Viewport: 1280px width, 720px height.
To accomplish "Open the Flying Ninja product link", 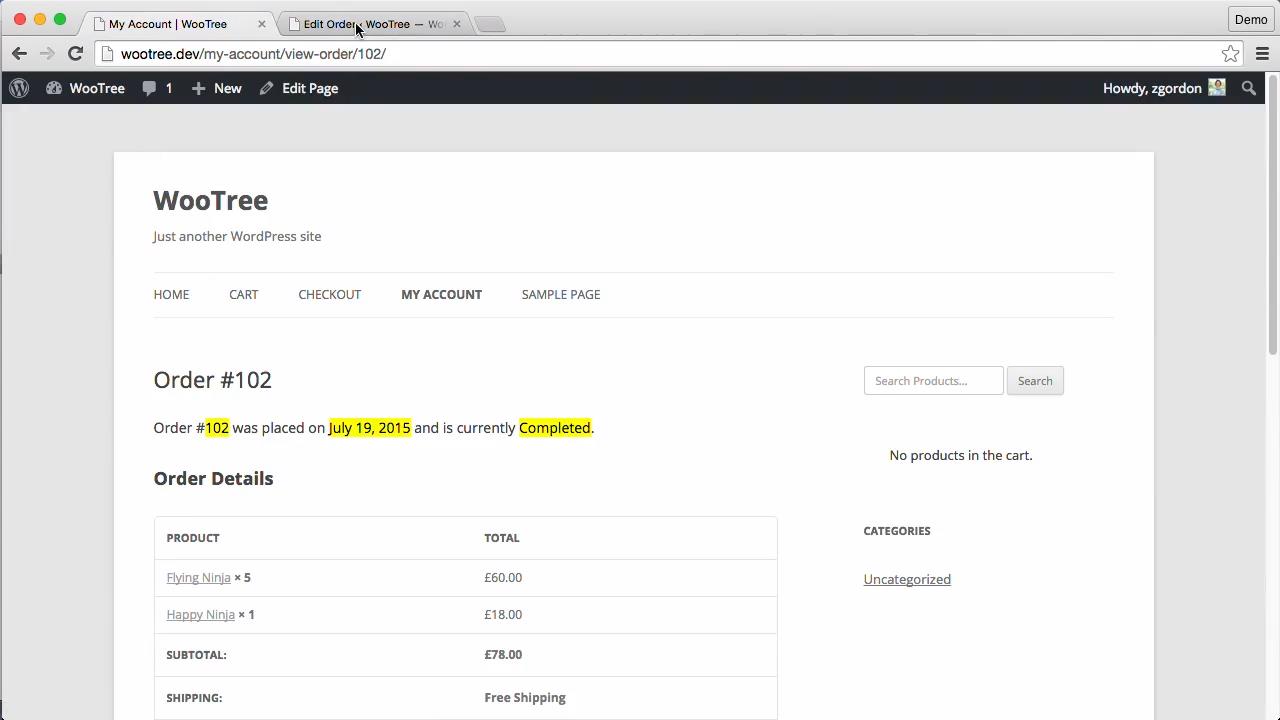I will pyautogui.click(x=198, y=577).
